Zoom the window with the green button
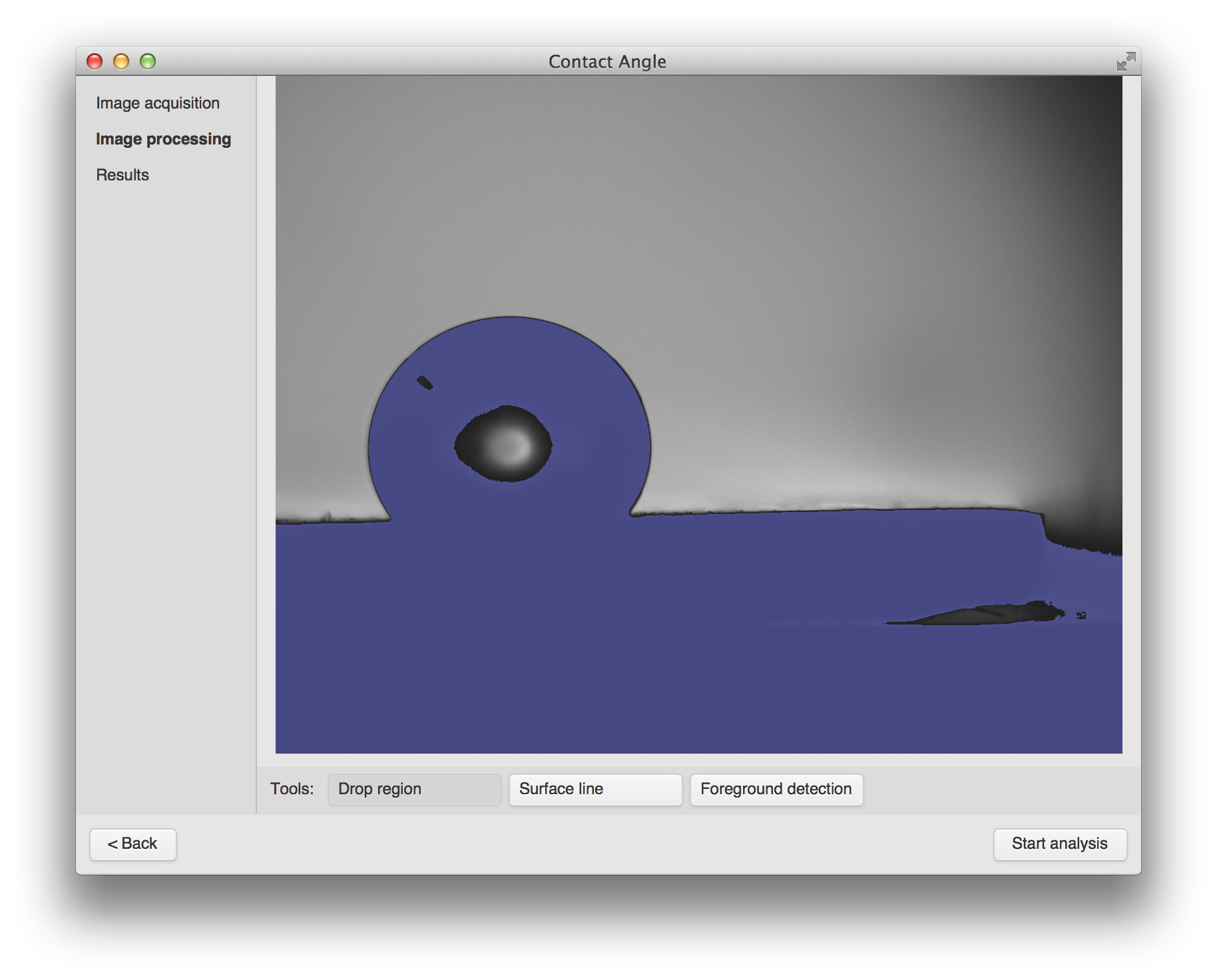The image size is (1217, 980). pyautogui.click(x=148, y=62)
